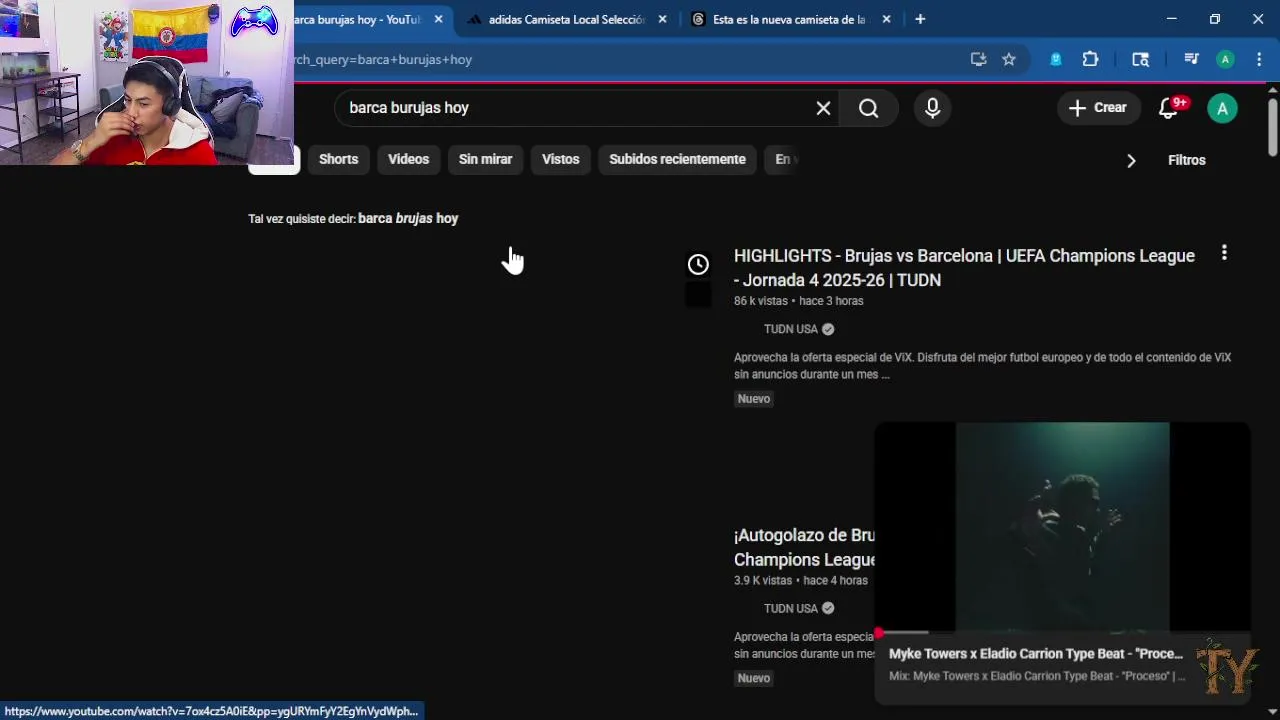Open the media controls icon in the browser toolbar

click(1191, 59)
